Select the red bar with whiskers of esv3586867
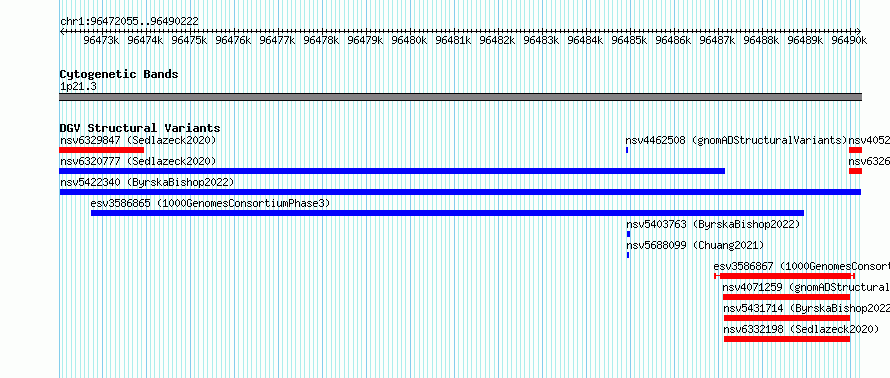The width and height of the screenshot is (890, 378). tap(784, 276)
